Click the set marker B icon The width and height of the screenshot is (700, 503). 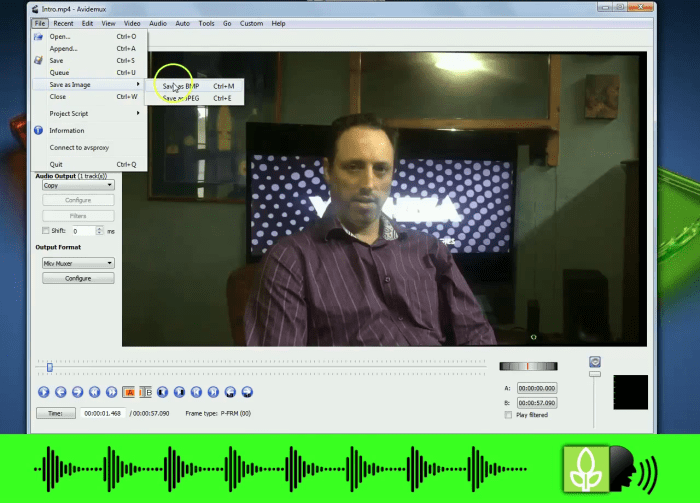[x=145, y=392]
